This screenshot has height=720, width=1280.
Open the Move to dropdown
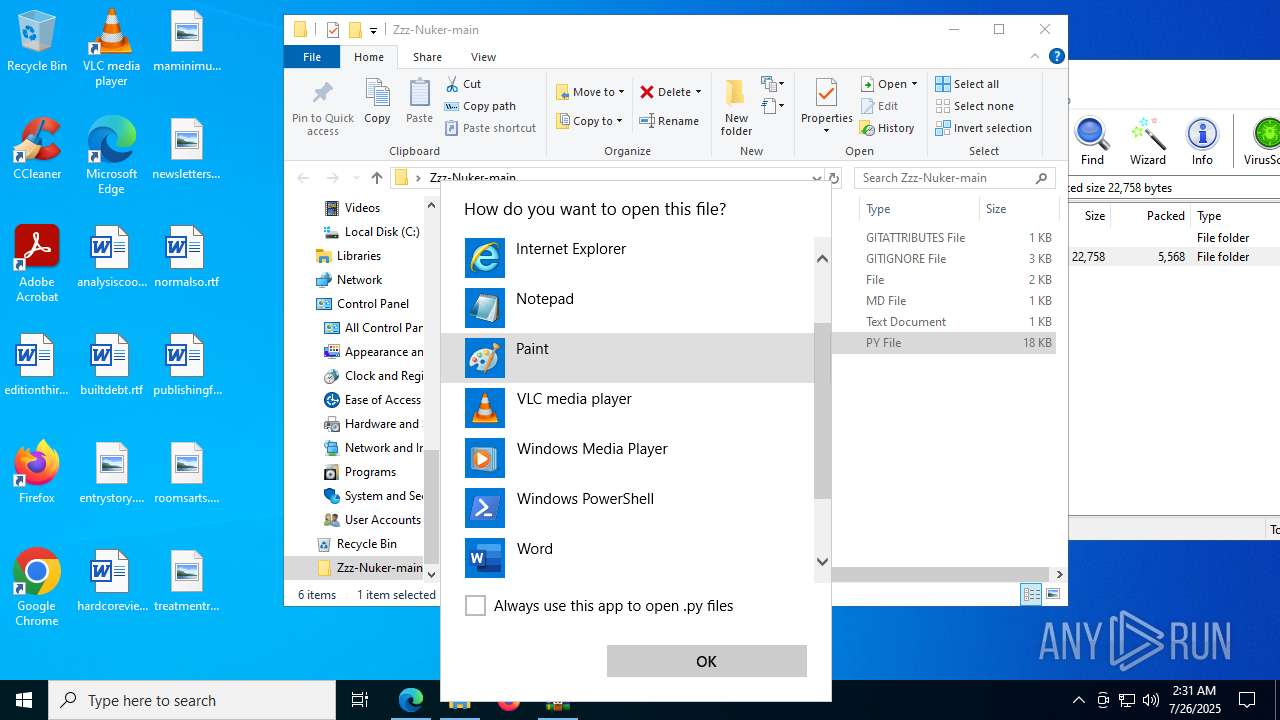tap(590, 92)
